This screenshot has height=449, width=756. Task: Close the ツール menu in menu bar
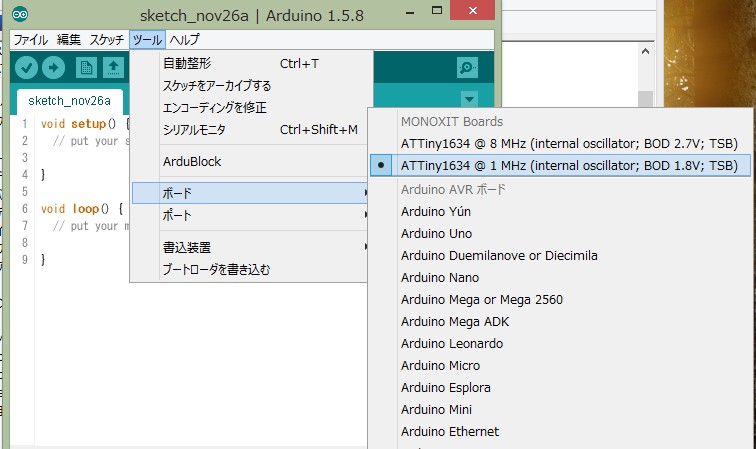pyautogui.click(x=148, y=40)
